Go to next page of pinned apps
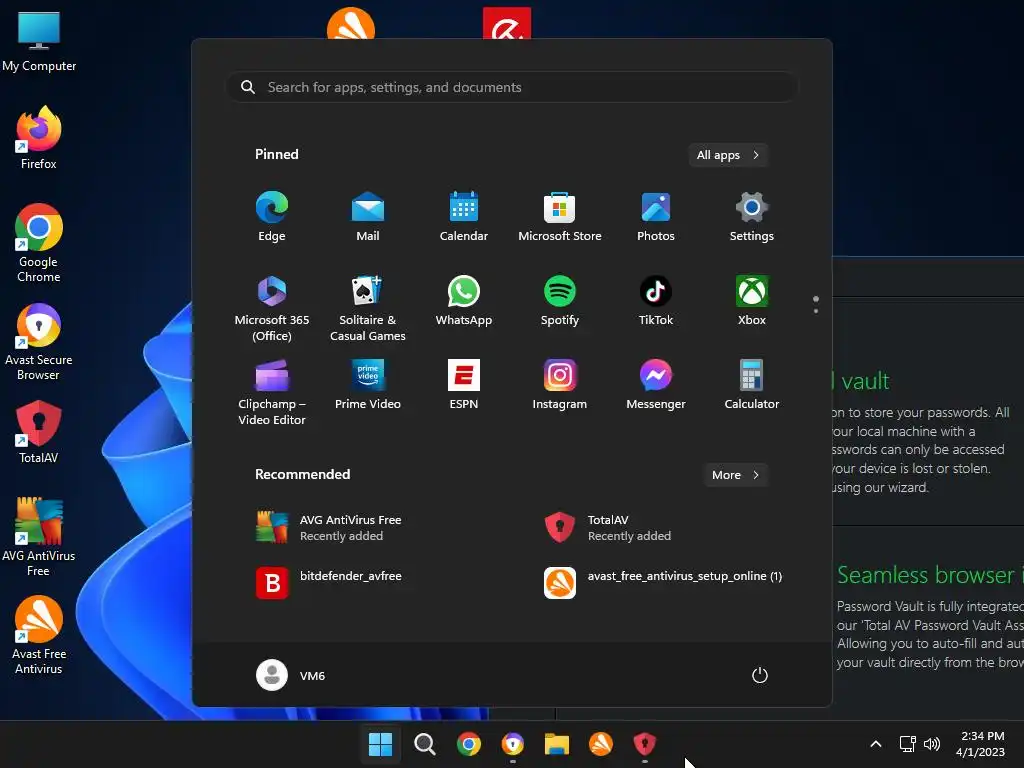Image resolution: width=1024 pixels, height=768 pixels. (x=816, y=311)
